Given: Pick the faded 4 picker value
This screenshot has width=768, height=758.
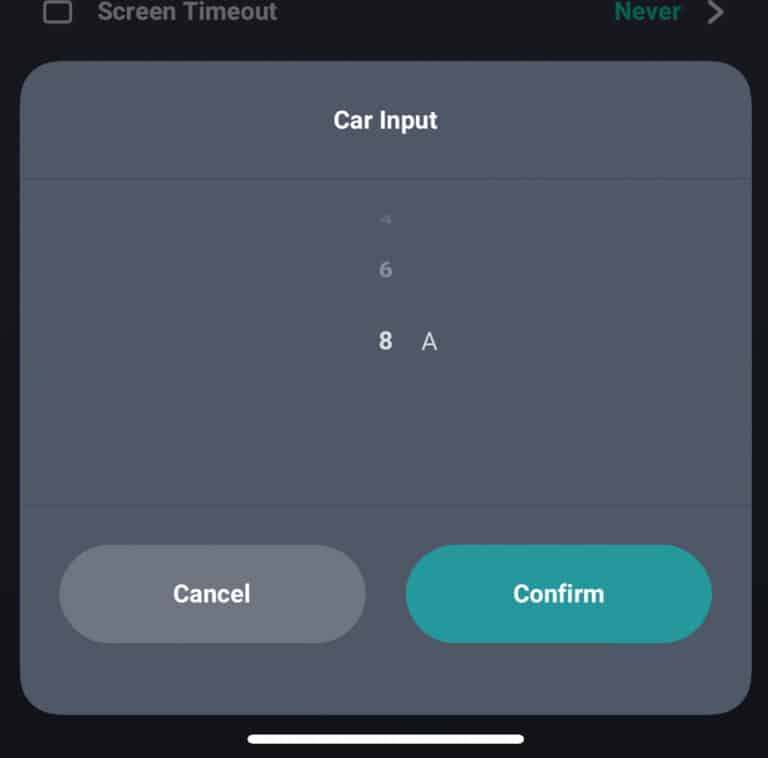Looking at the screenshot, I should click(385, 219).
